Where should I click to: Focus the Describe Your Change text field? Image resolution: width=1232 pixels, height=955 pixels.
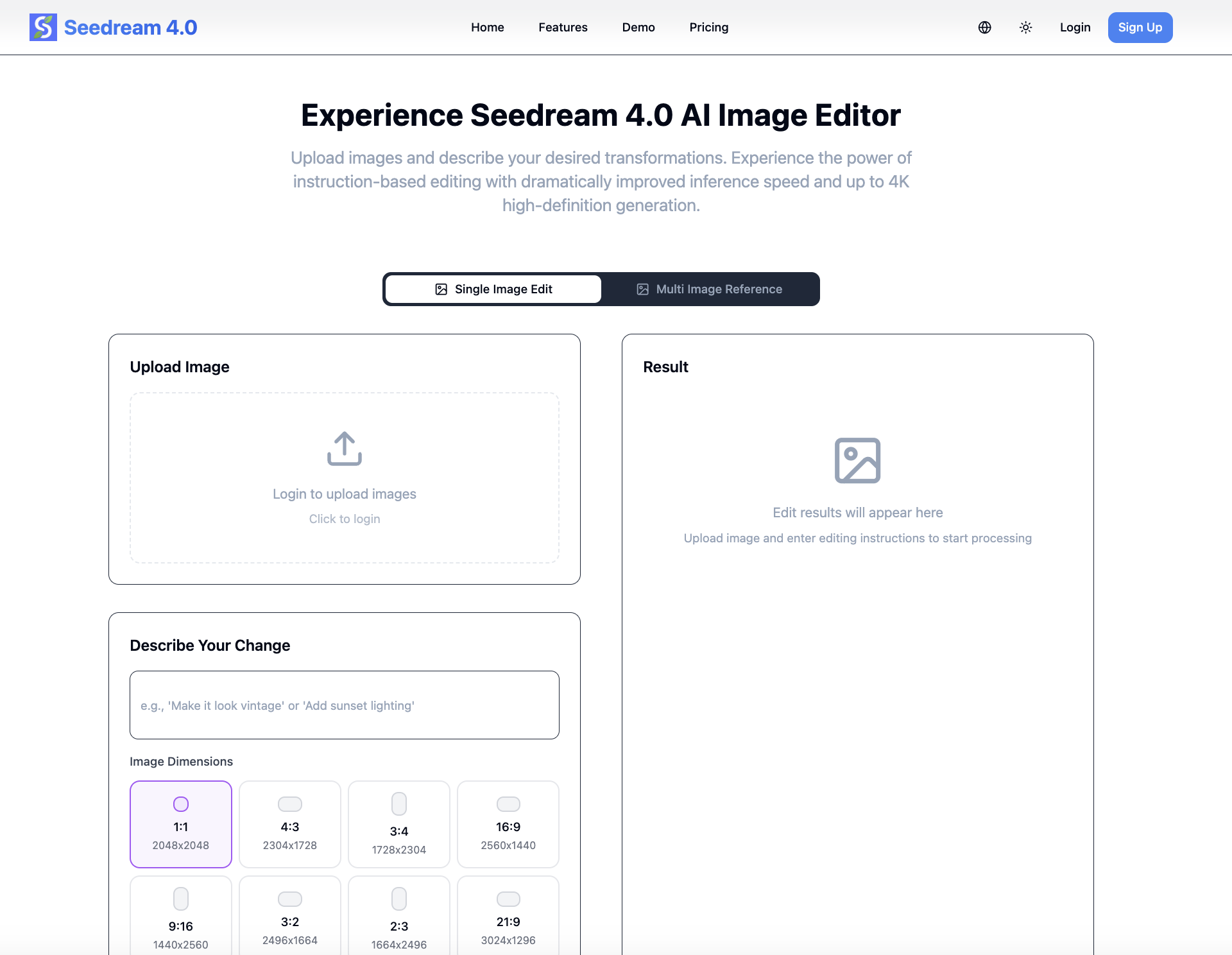345,705
